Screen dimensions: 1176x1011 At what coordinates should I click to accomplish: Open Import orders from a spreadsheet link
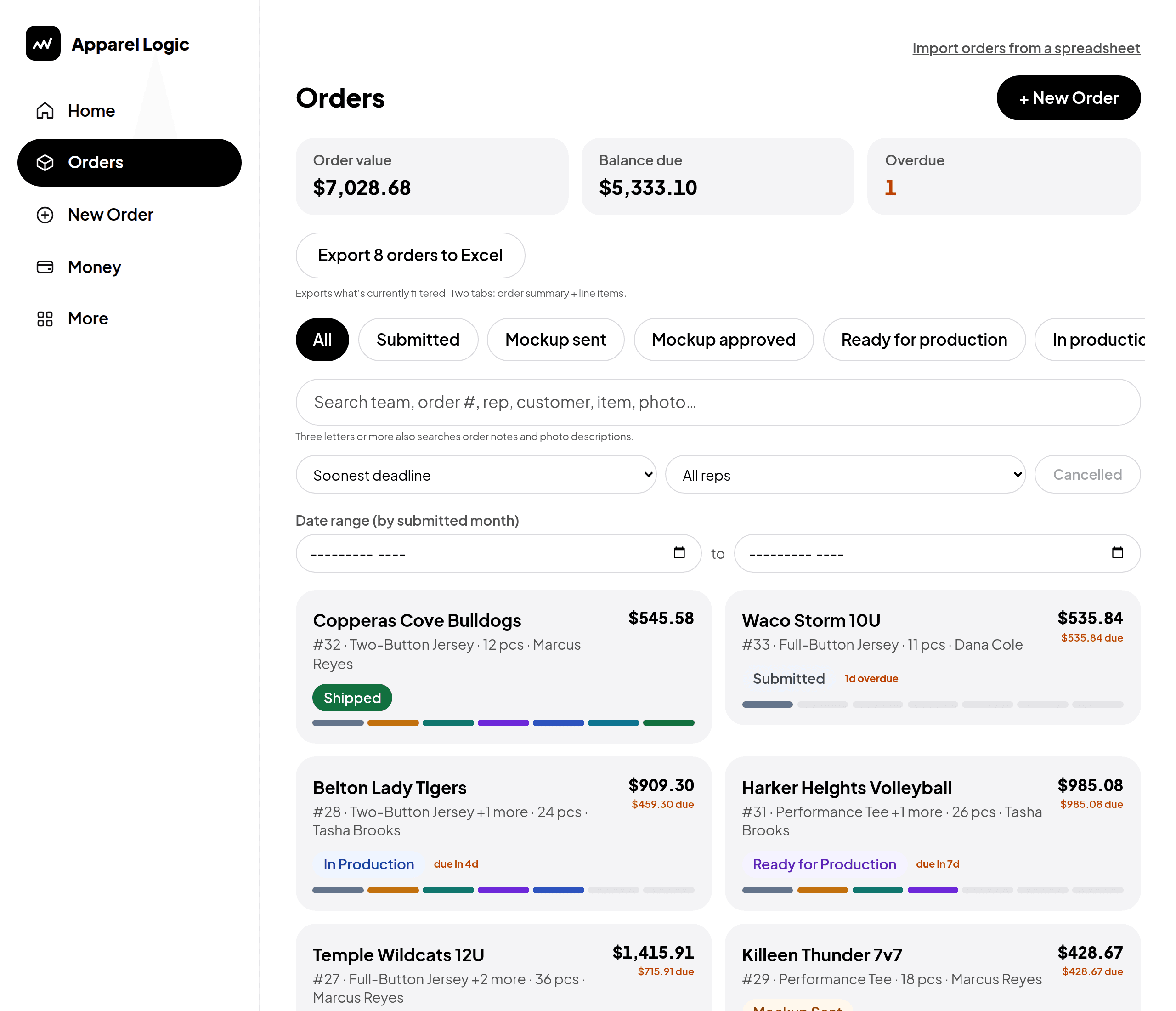point(1026,48)
